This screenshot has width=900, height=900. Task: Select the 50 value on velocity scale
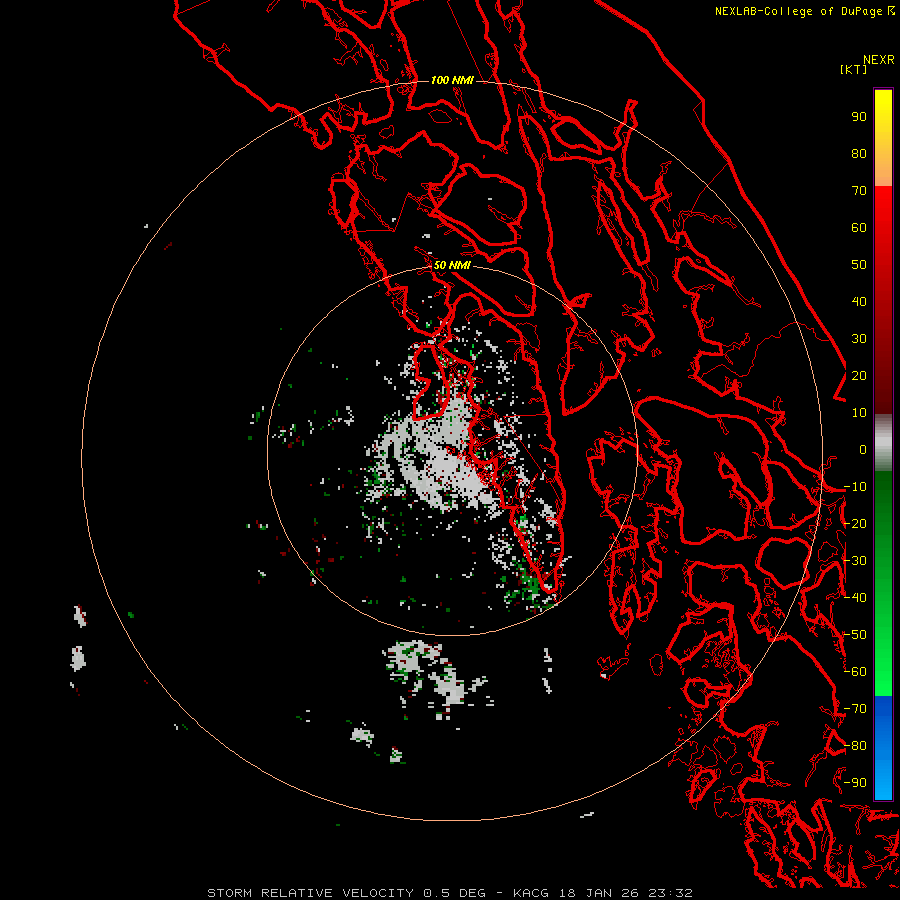coord(859,265)
